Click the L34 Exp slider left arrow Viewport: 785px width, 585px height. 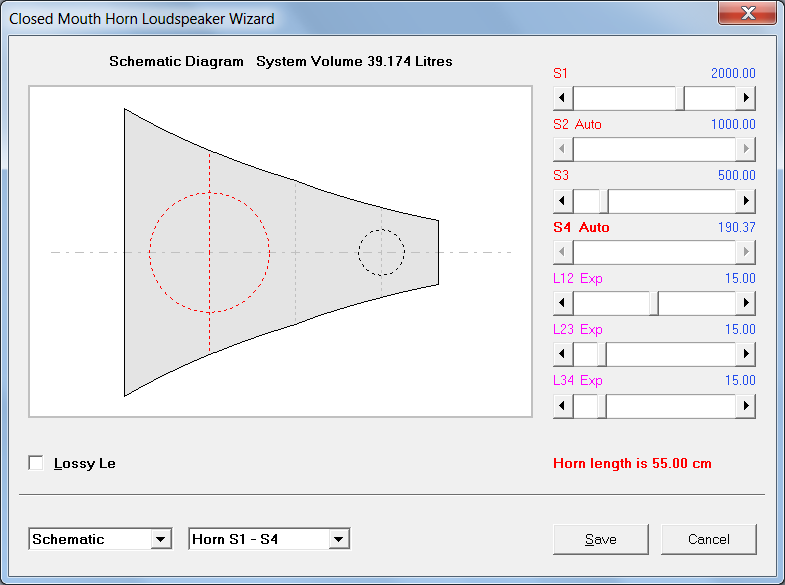coord(563,405)
